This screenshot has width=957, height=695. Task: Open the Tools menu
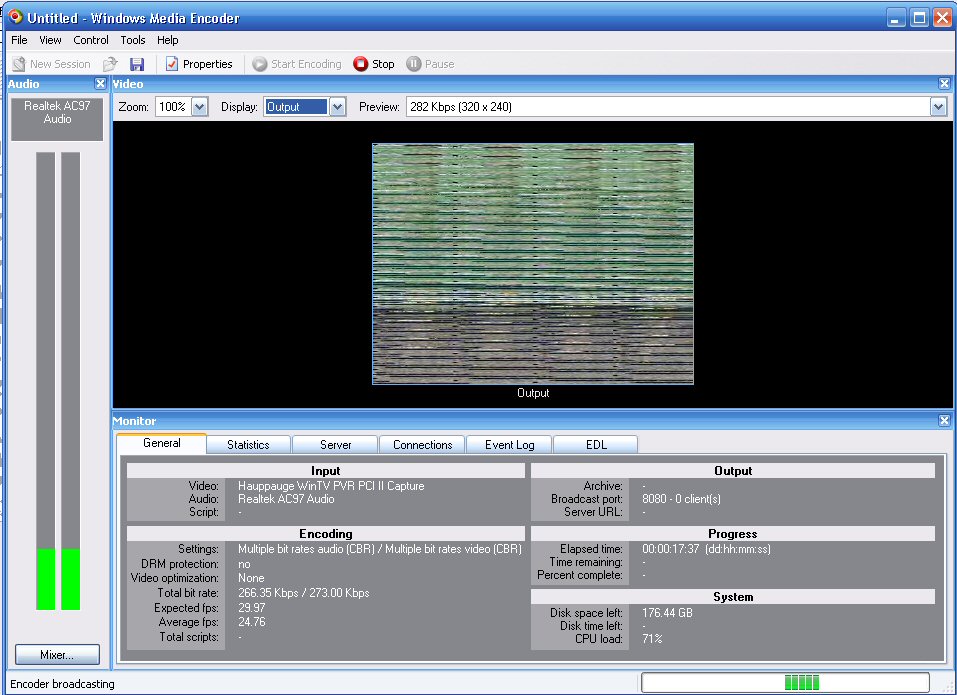click(132, 40)
